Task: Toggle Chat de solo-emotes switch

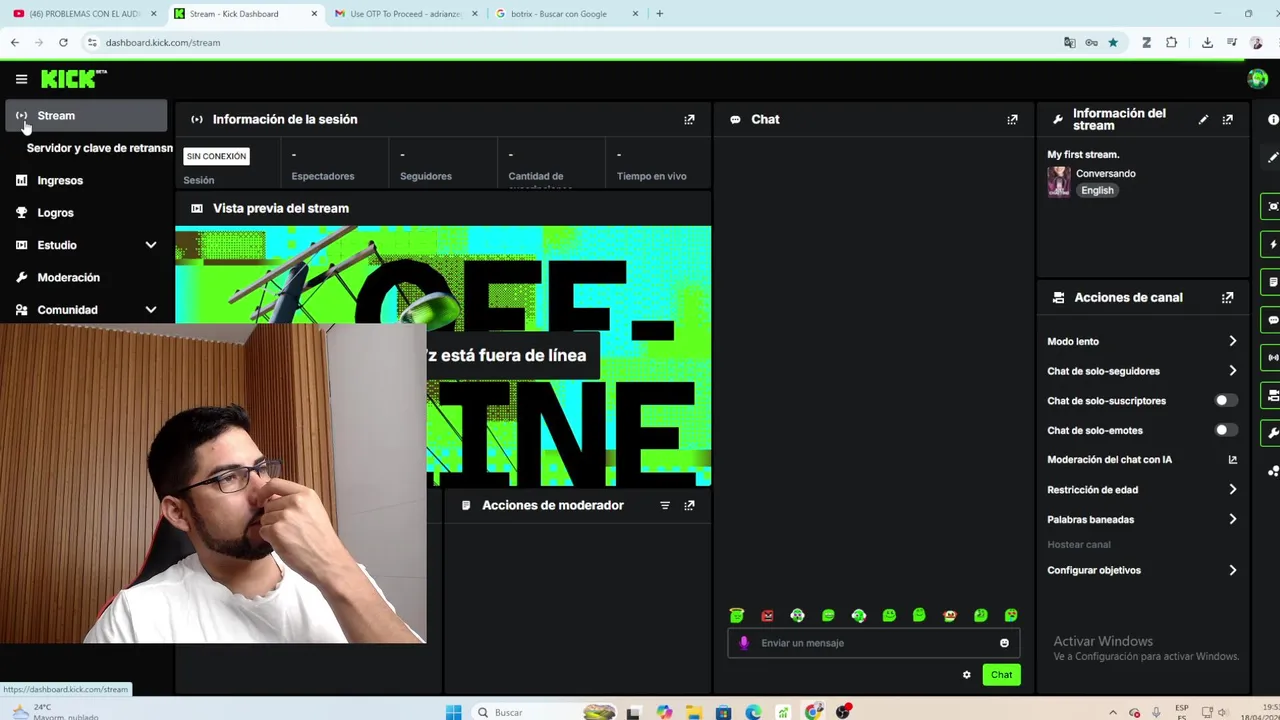Action: click(1225, 430)
